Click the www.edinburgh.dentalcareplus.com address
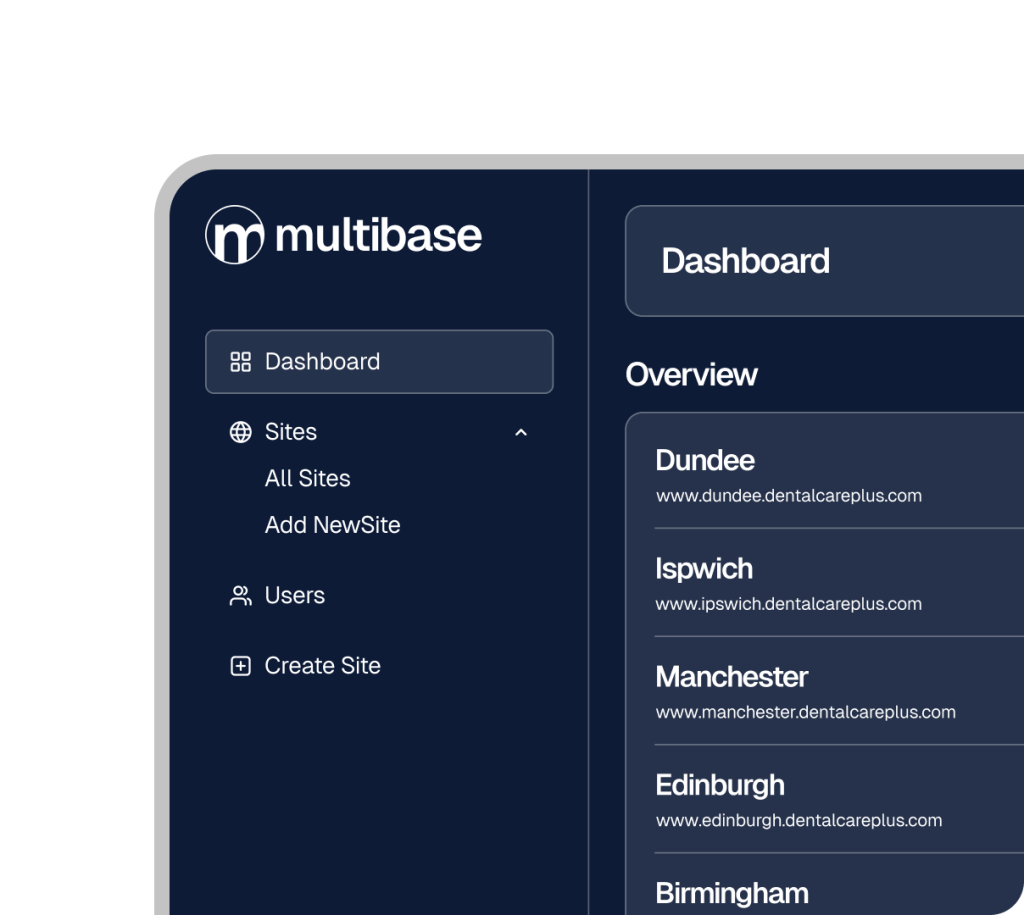 tap(798, 821)
